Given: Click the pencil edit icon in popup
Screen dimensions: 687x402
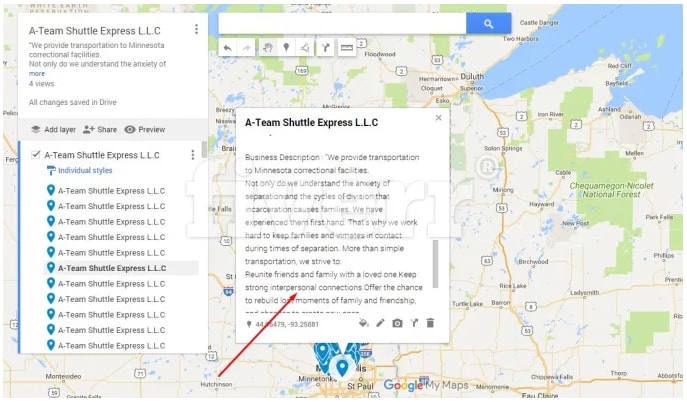Looking at the screenshot, I should pos(380,324).
